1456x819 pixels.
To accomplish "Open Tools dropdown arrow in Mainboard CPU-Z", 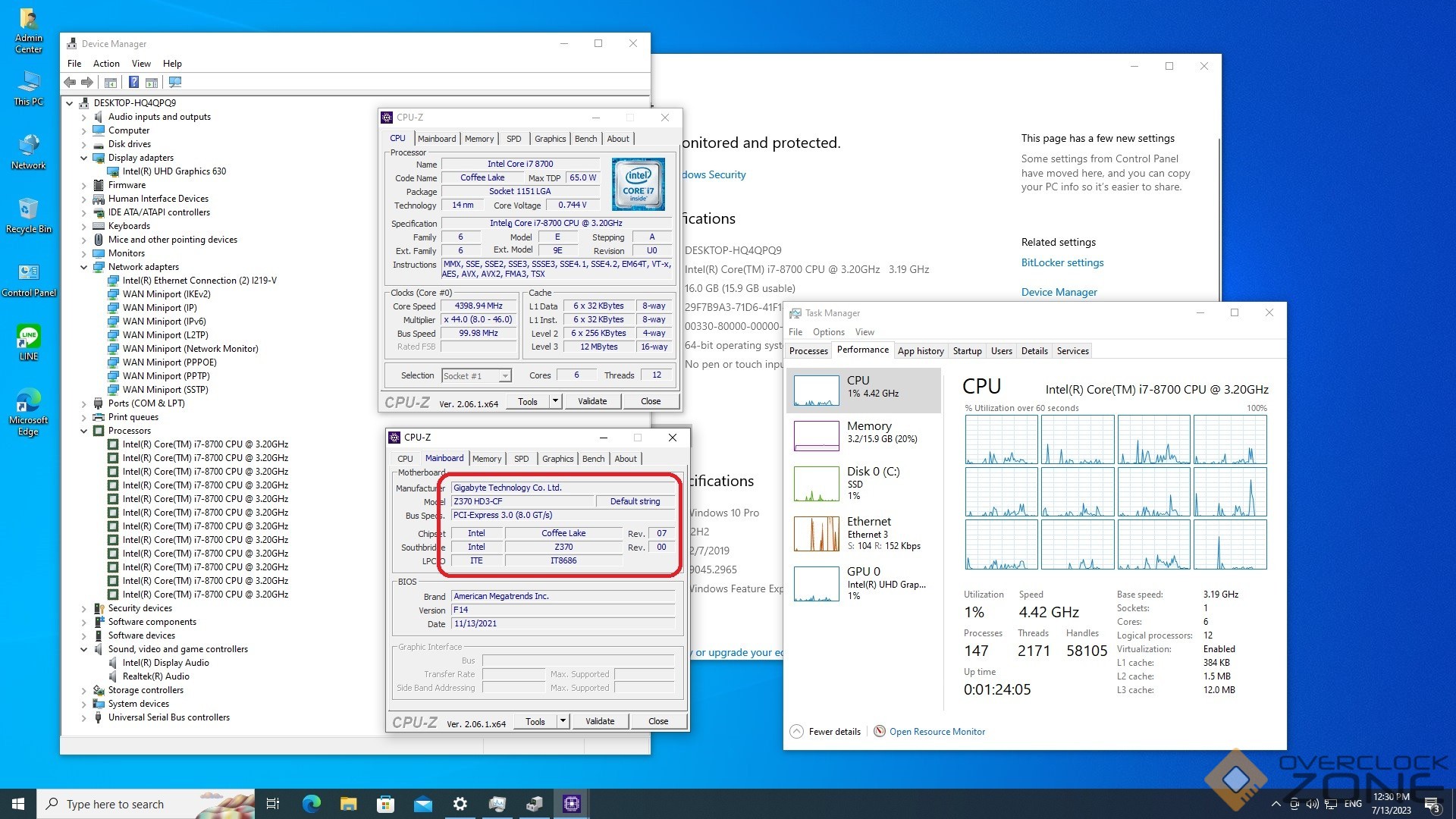I will (563, 721).
